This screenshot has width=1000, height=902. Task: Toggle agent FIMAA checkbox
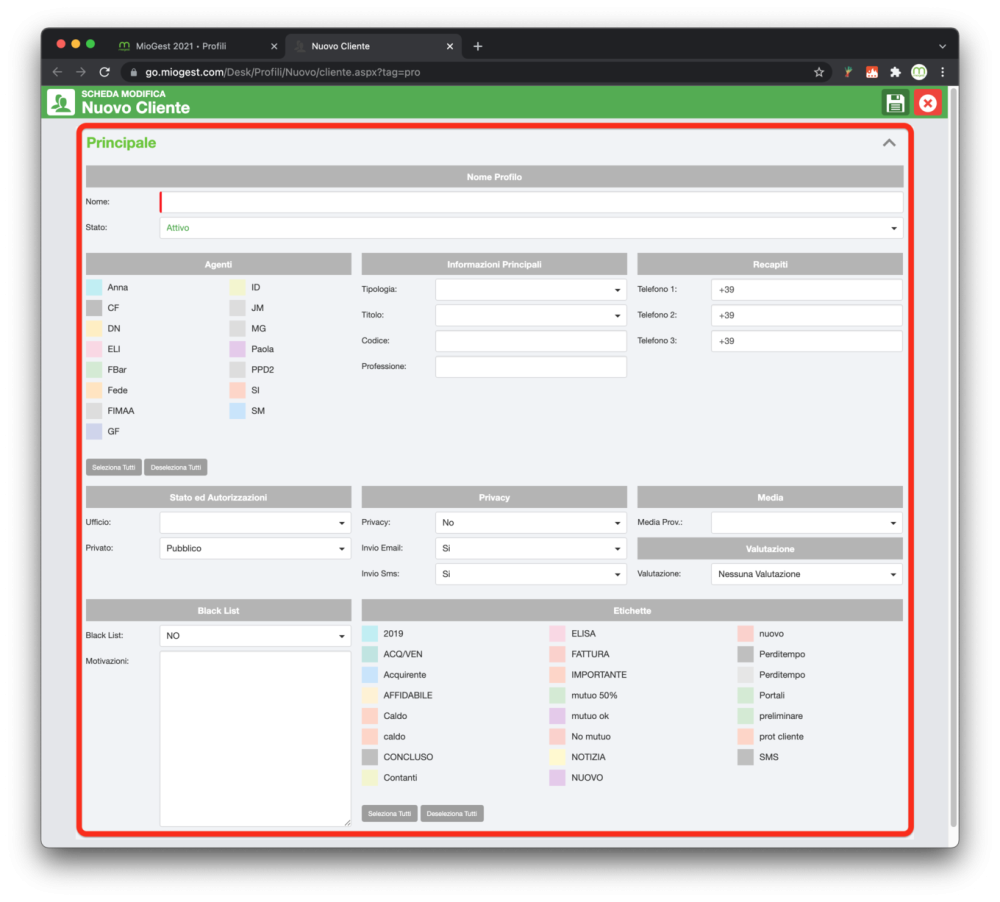coord(94,411)
